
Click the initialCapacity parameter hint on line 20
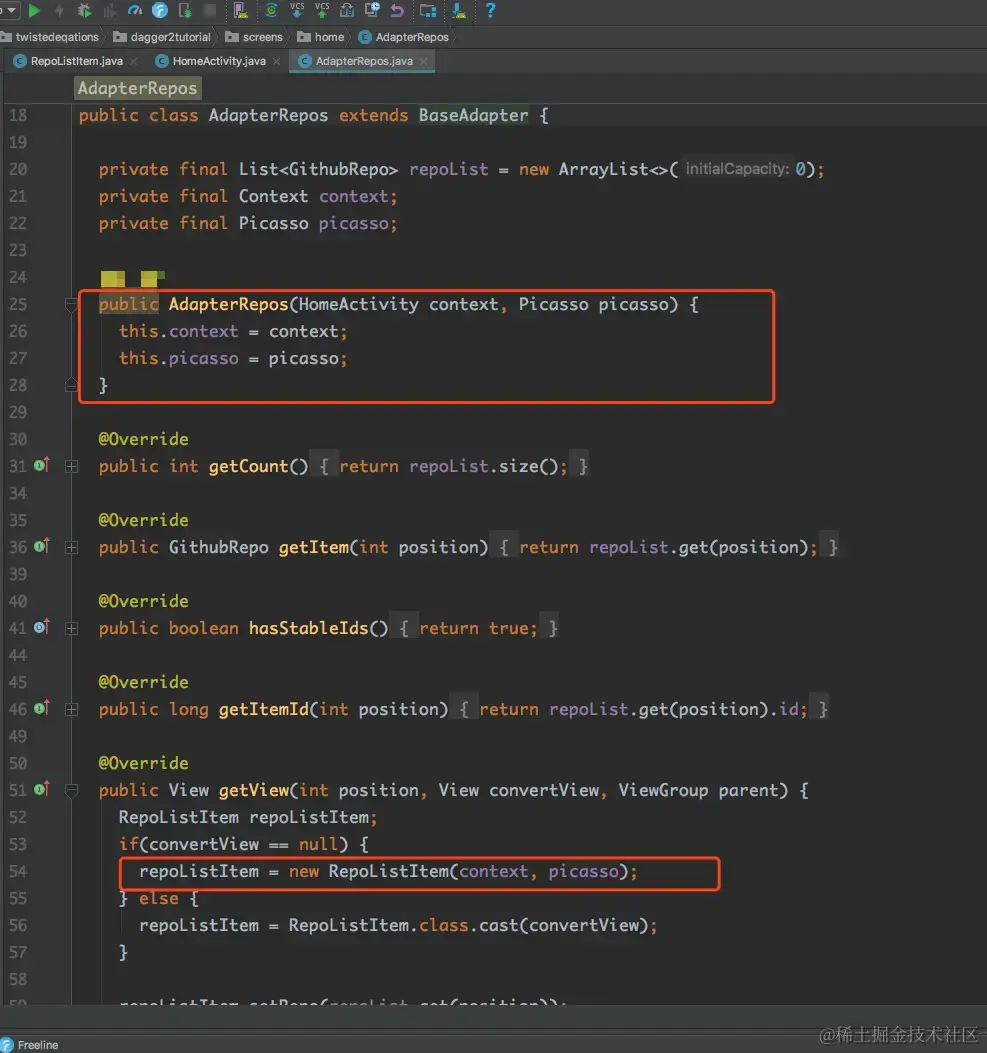(x=737, y=169)
